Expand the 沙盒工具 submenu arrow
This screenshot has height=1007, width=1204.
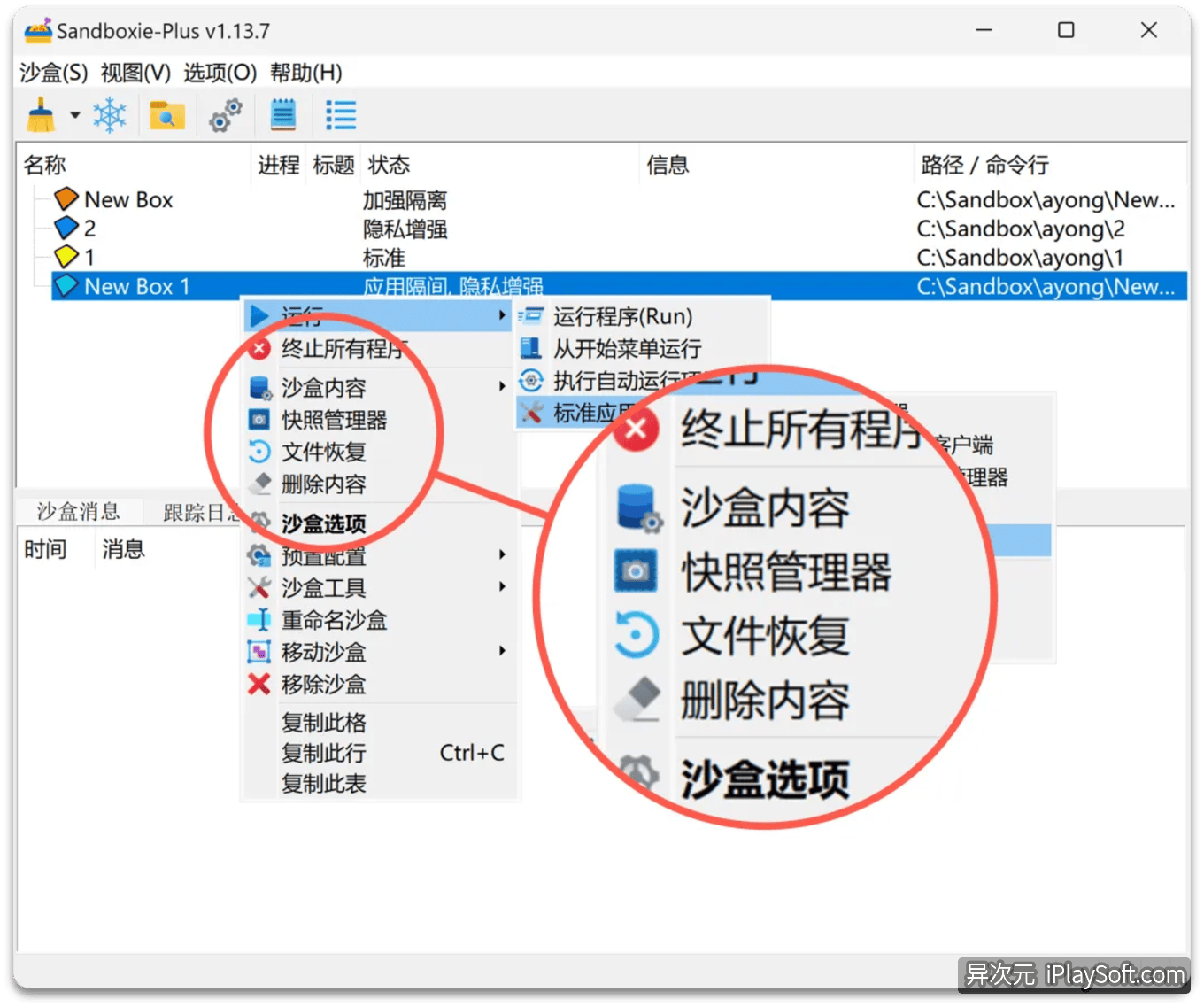click(502, 586)
